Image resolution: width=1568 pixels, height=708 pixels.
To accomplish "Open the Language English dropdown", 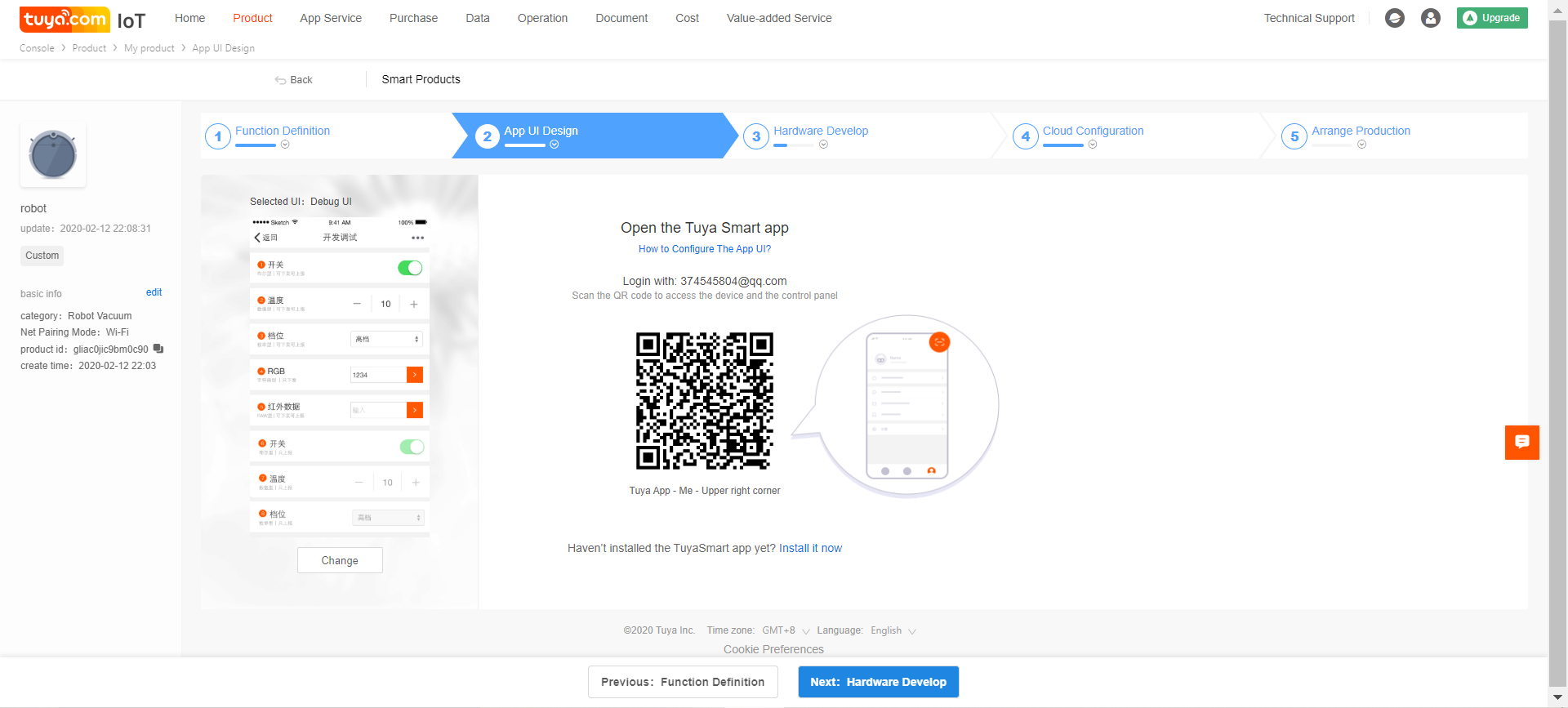I will [x=893, y=630].
